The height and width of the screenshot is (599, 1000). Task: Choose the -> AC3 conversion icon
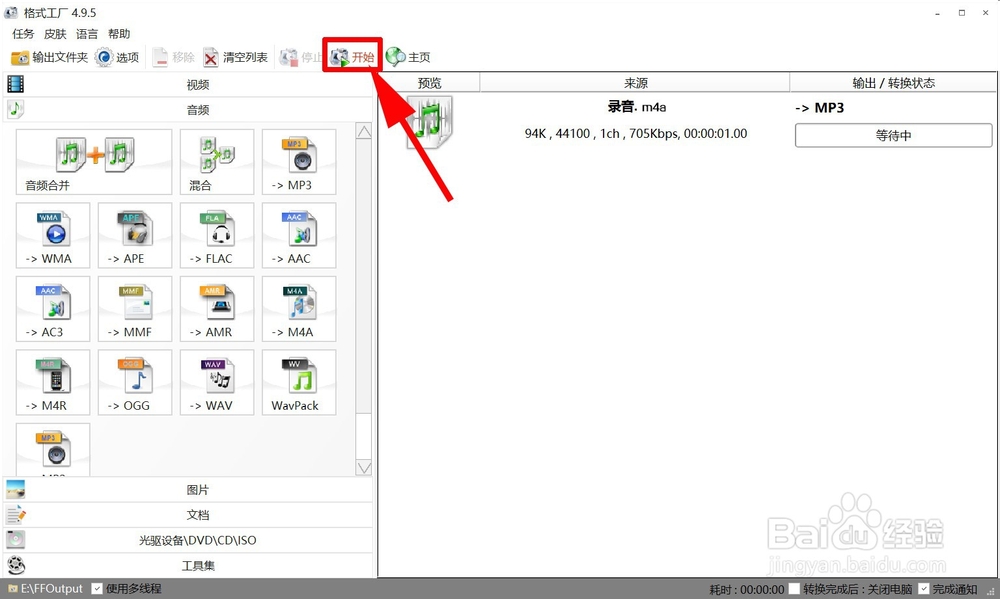click(53, 309)
